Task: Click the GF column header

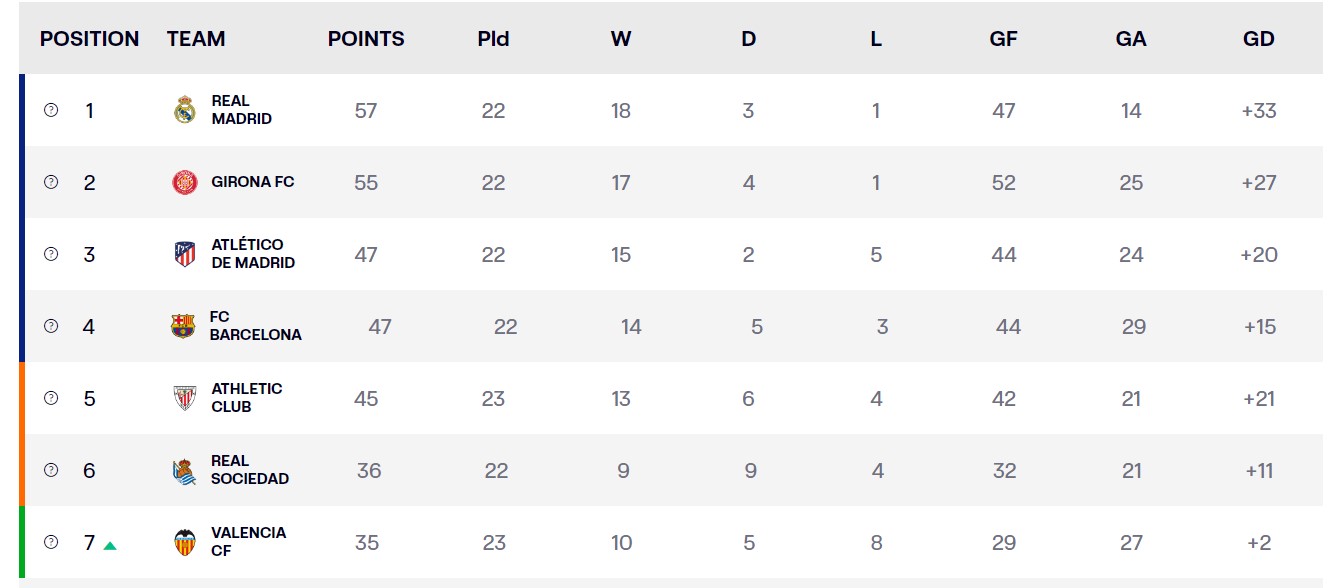Action: tap(1003, 39)
